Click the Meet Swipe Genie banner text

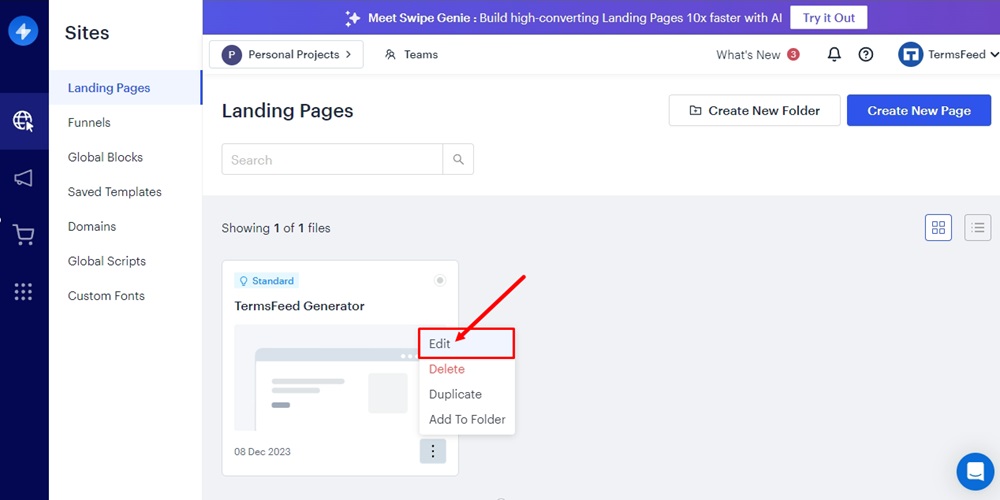tap(575, 18)
